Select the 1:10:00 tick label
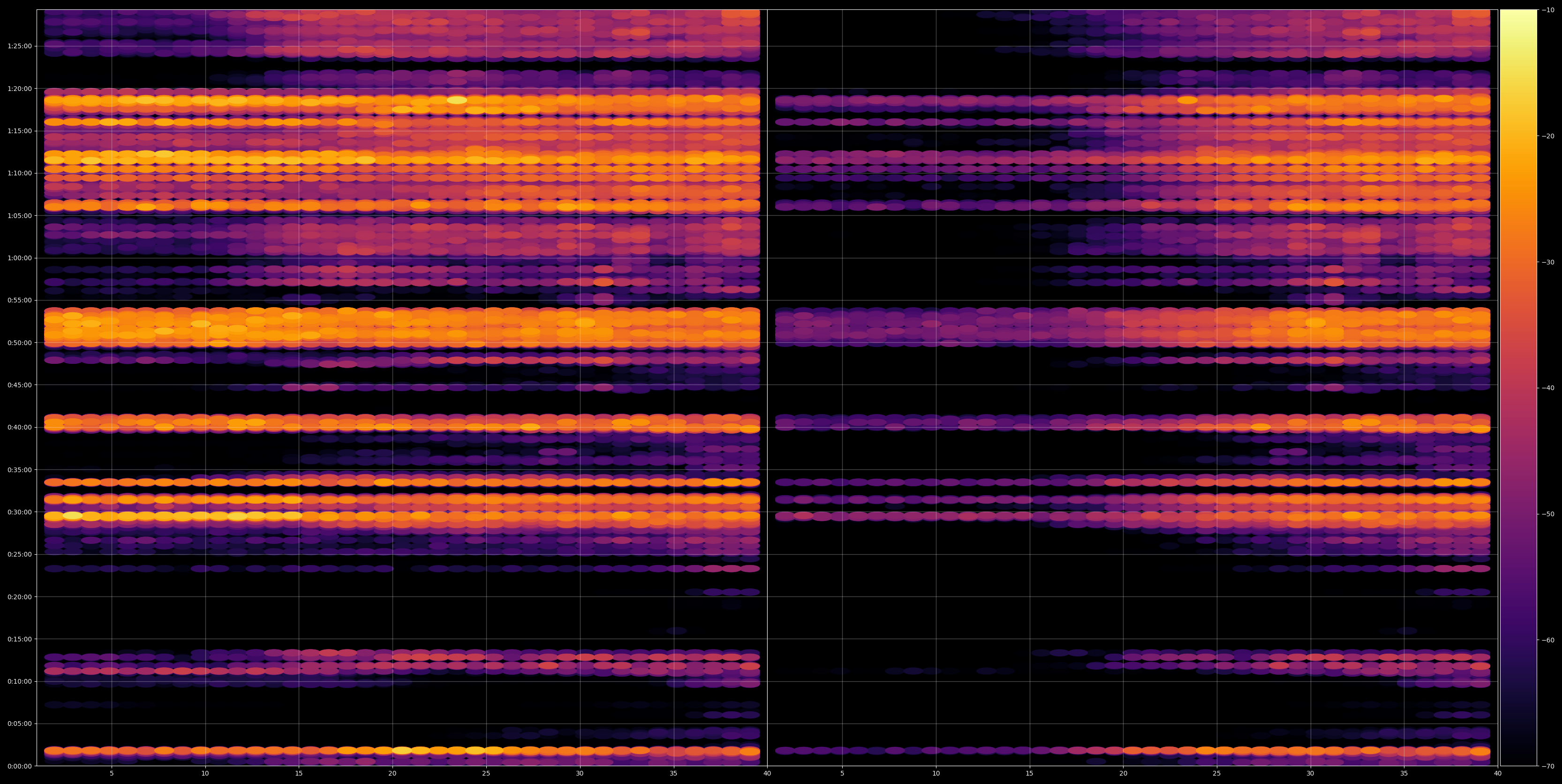Image resolution: width=1562 pixels, height=784 pixels. click(20, 173)
